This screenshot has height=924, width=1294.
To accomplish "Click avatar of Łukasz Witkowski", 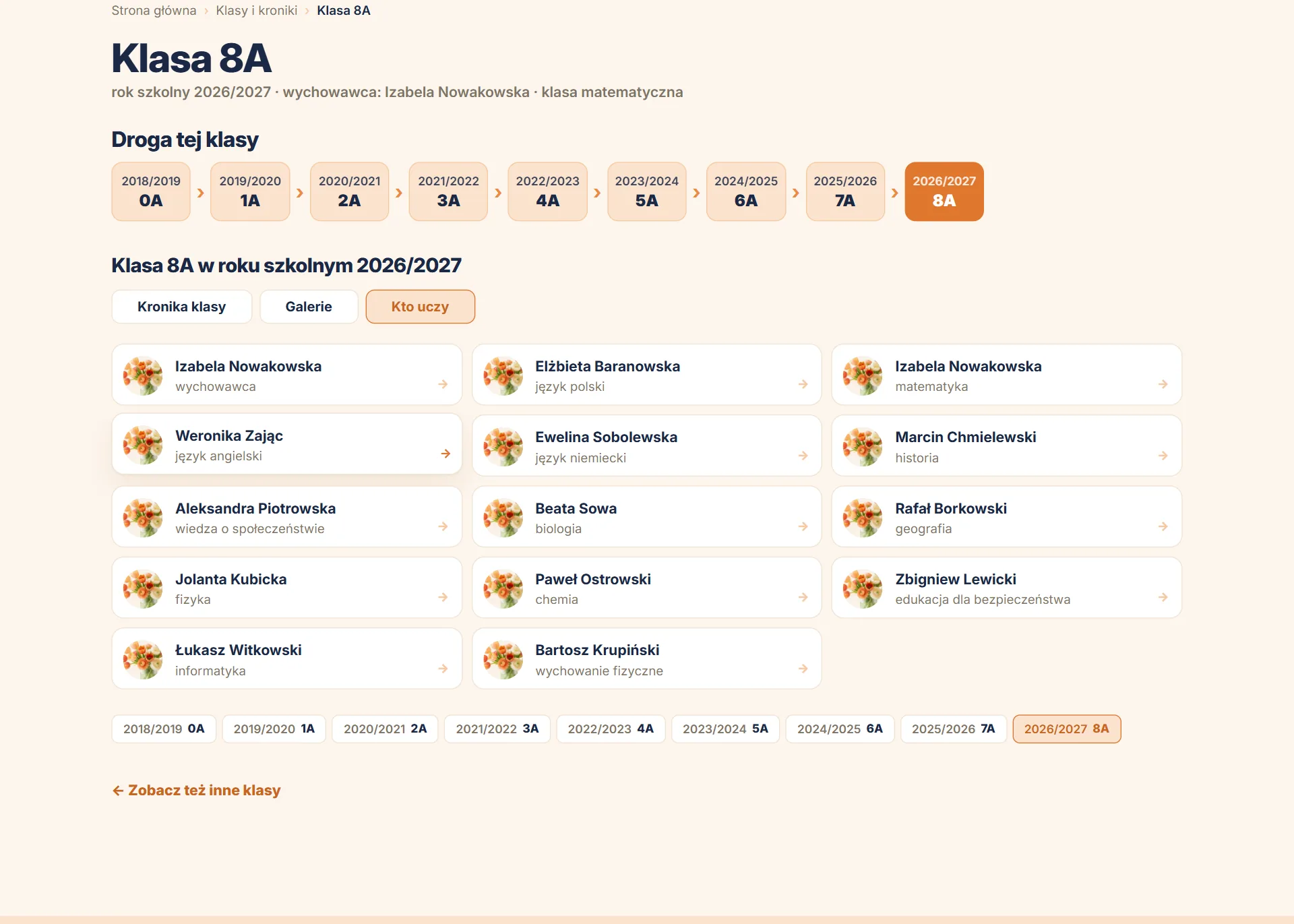I will pyautogui.click(x=143, y=659).
